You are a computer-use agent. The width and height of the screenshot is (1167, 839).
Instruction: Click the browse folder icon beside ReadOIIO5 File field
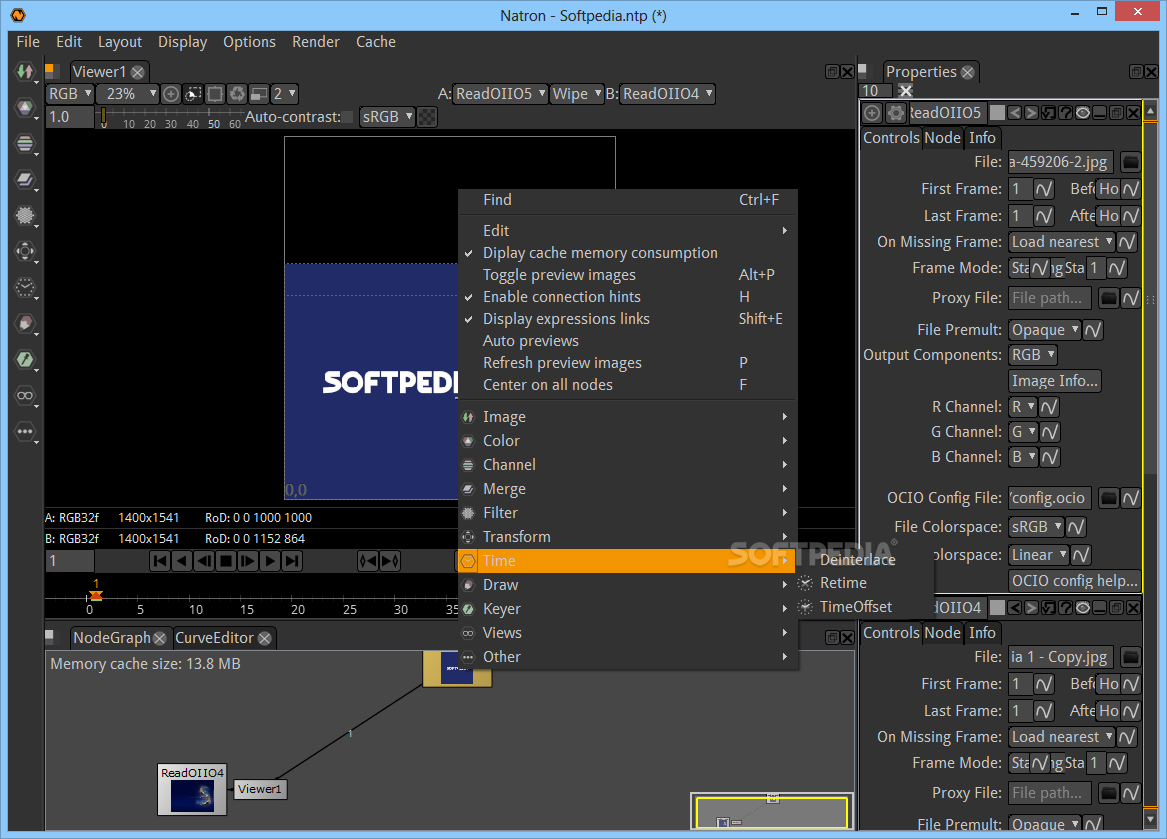pos(1130,162)
